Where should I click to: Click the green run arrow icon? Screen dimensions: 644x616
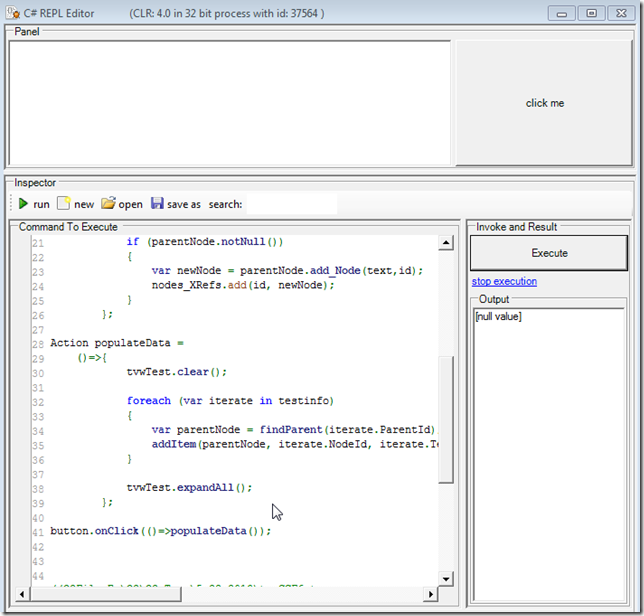(23, 204)
